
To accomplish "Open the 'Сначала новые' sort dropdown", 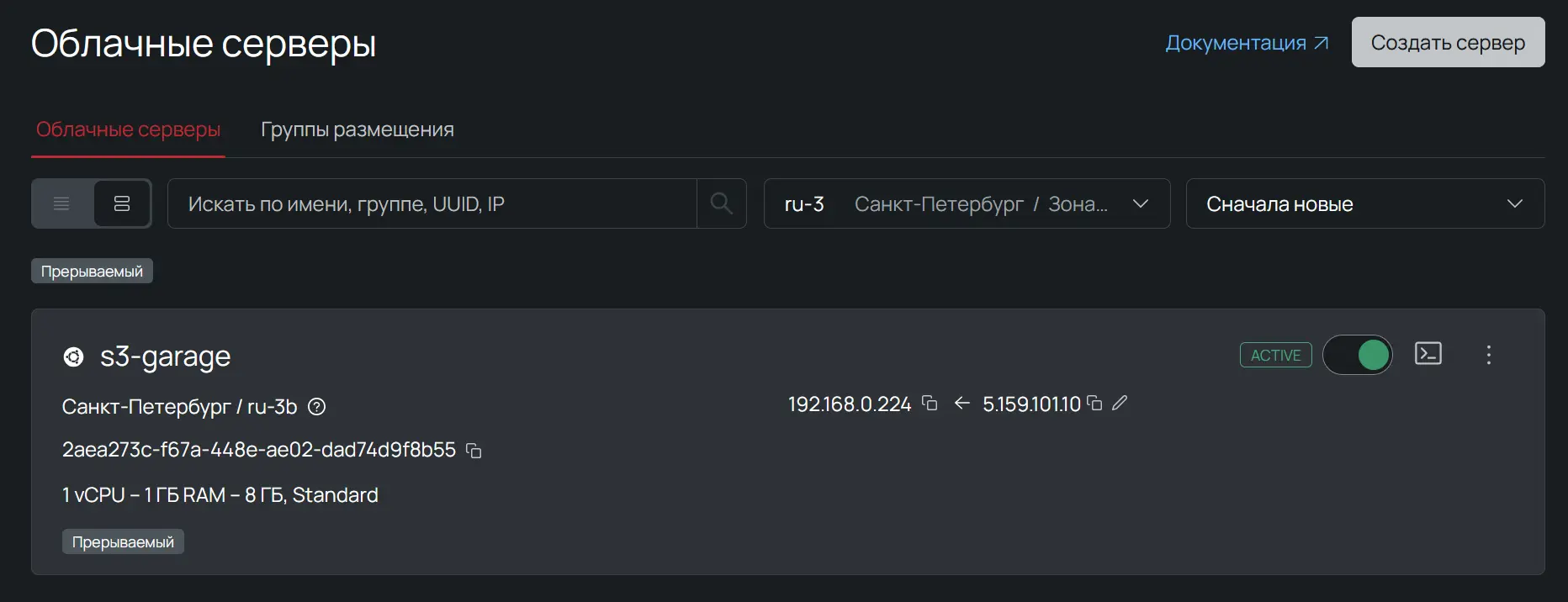I will (1364, 203).
